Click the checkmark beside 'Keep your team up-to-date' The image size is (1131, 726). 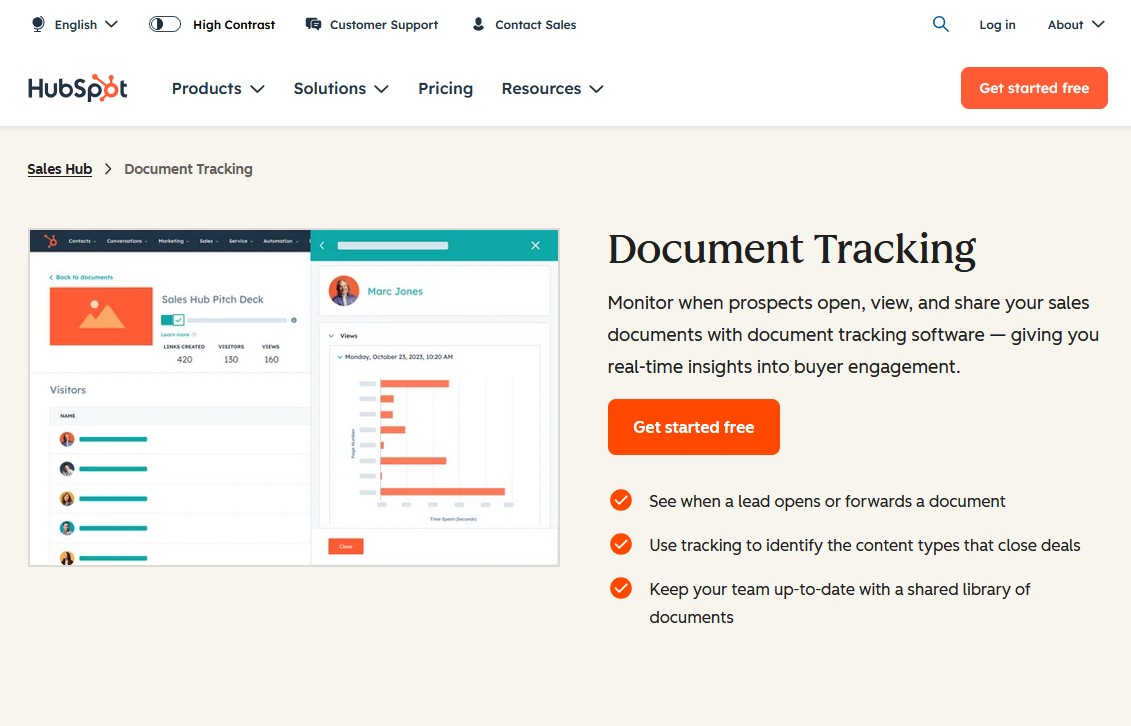click(x=620, y=588)
